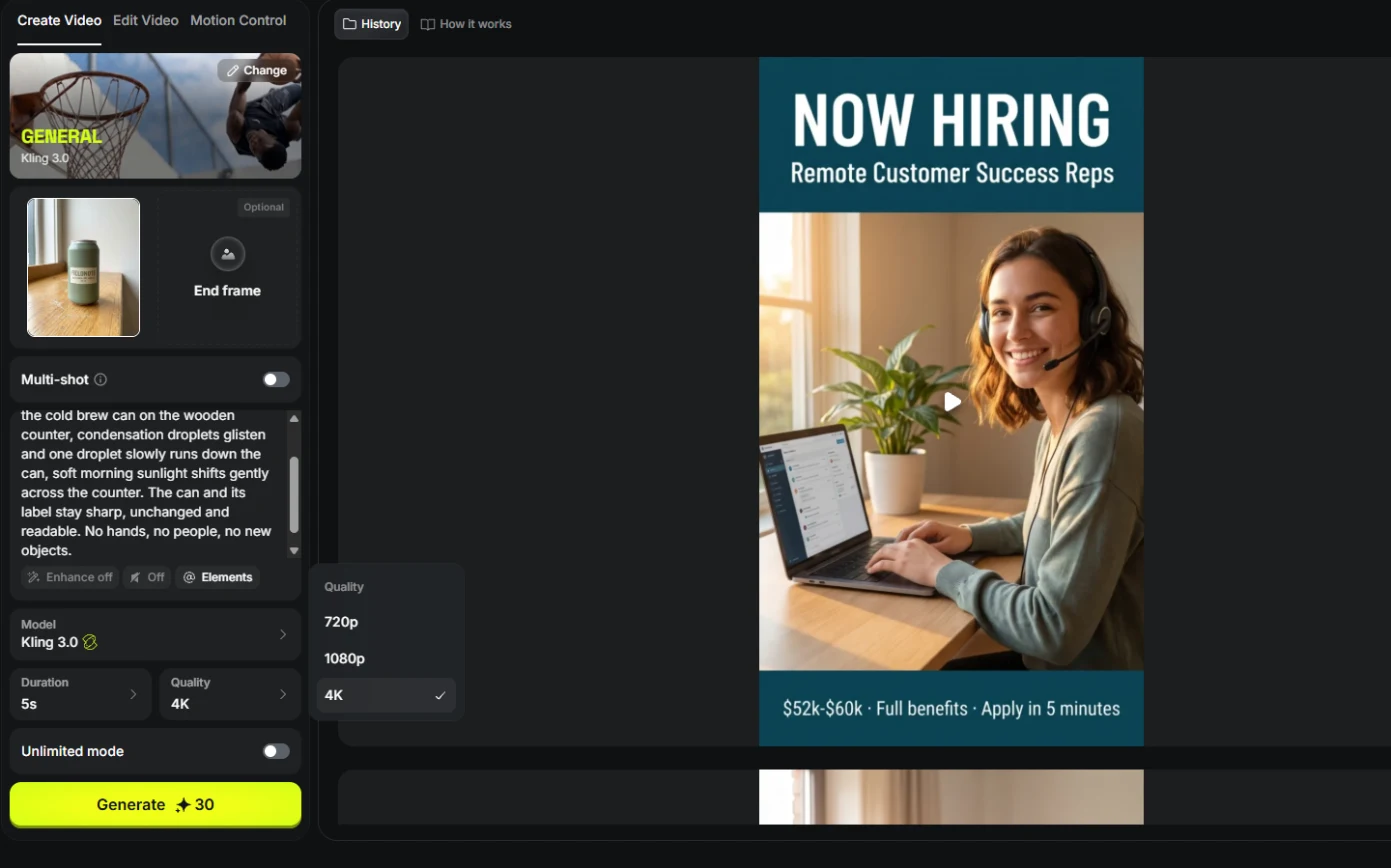Choose 1080p quality

click(x=386, y=658)
